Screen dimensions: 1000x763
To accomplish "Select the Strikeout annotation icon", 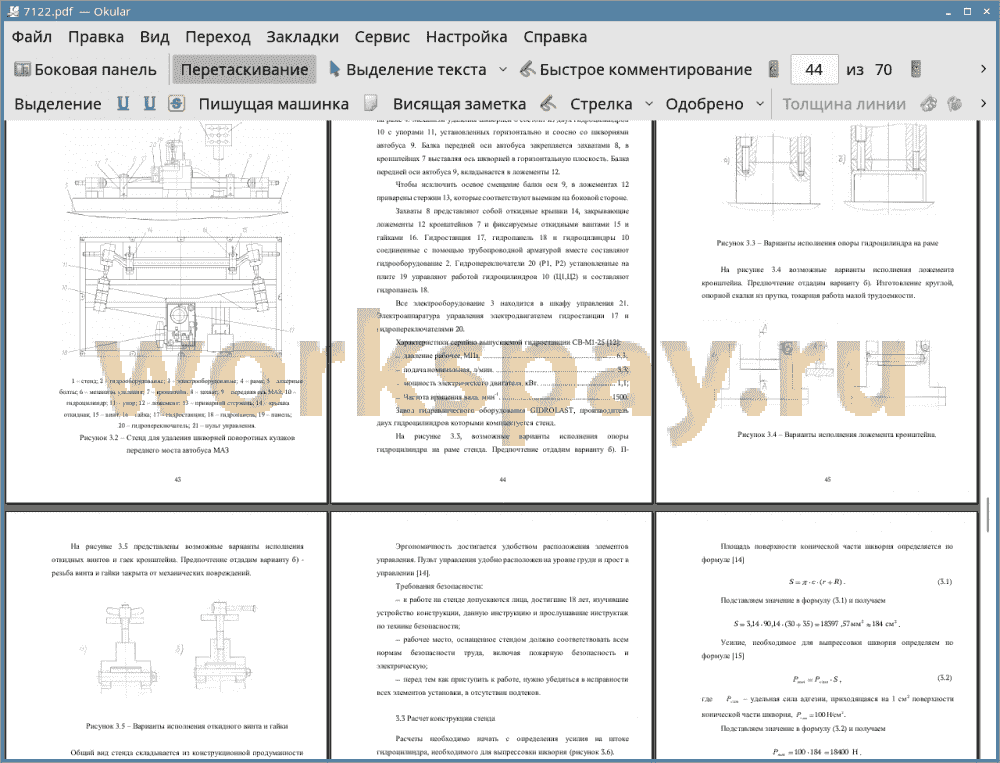I will tap(177, 103).
